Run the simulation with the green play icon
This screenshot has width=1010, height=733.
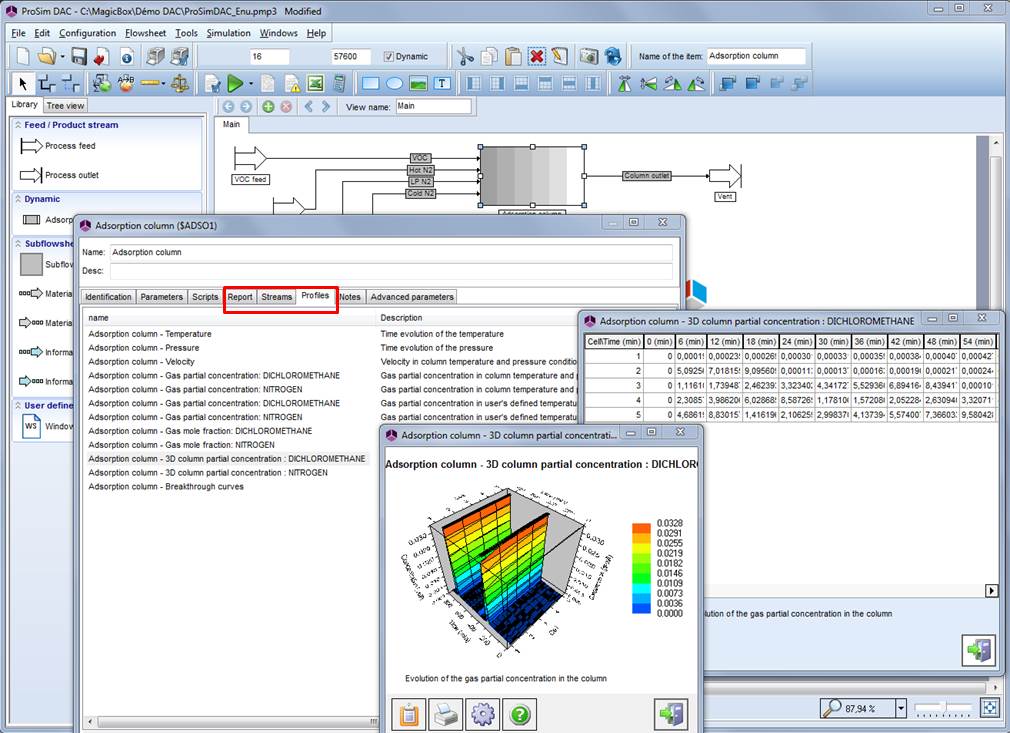[236, 84]
